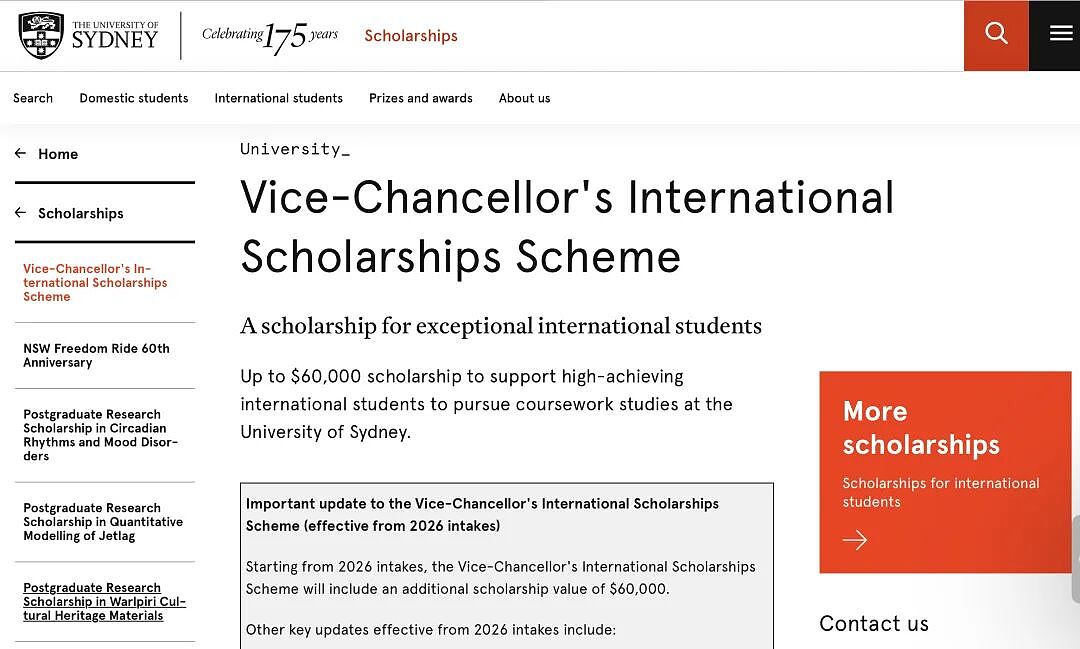Screen dimensions: 1080x649
Task: Click the Celebrating 175 years logo
Action: [x=269, y=37]
